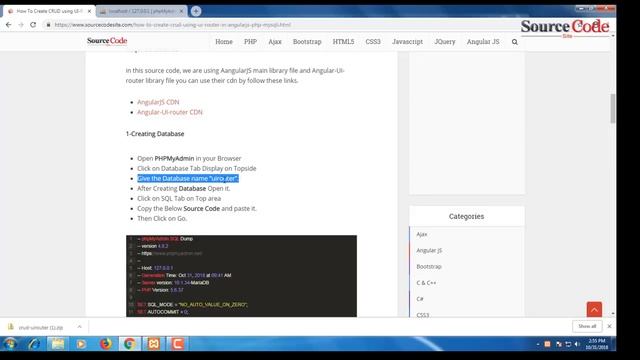The width and height of the screenshot is (640, 360).
Task: Click highlighted 'Give the Database name' line
Action: (188, 178)
